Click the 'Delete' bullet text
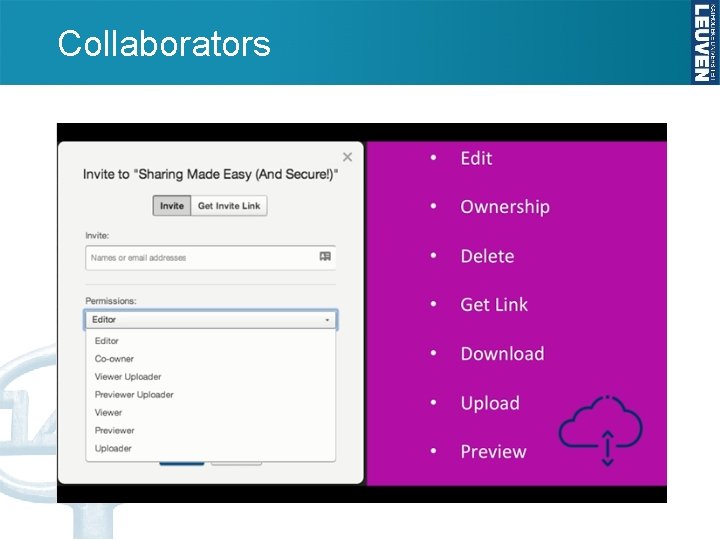This screenshot has width=720, height=540. pos(487,256)
